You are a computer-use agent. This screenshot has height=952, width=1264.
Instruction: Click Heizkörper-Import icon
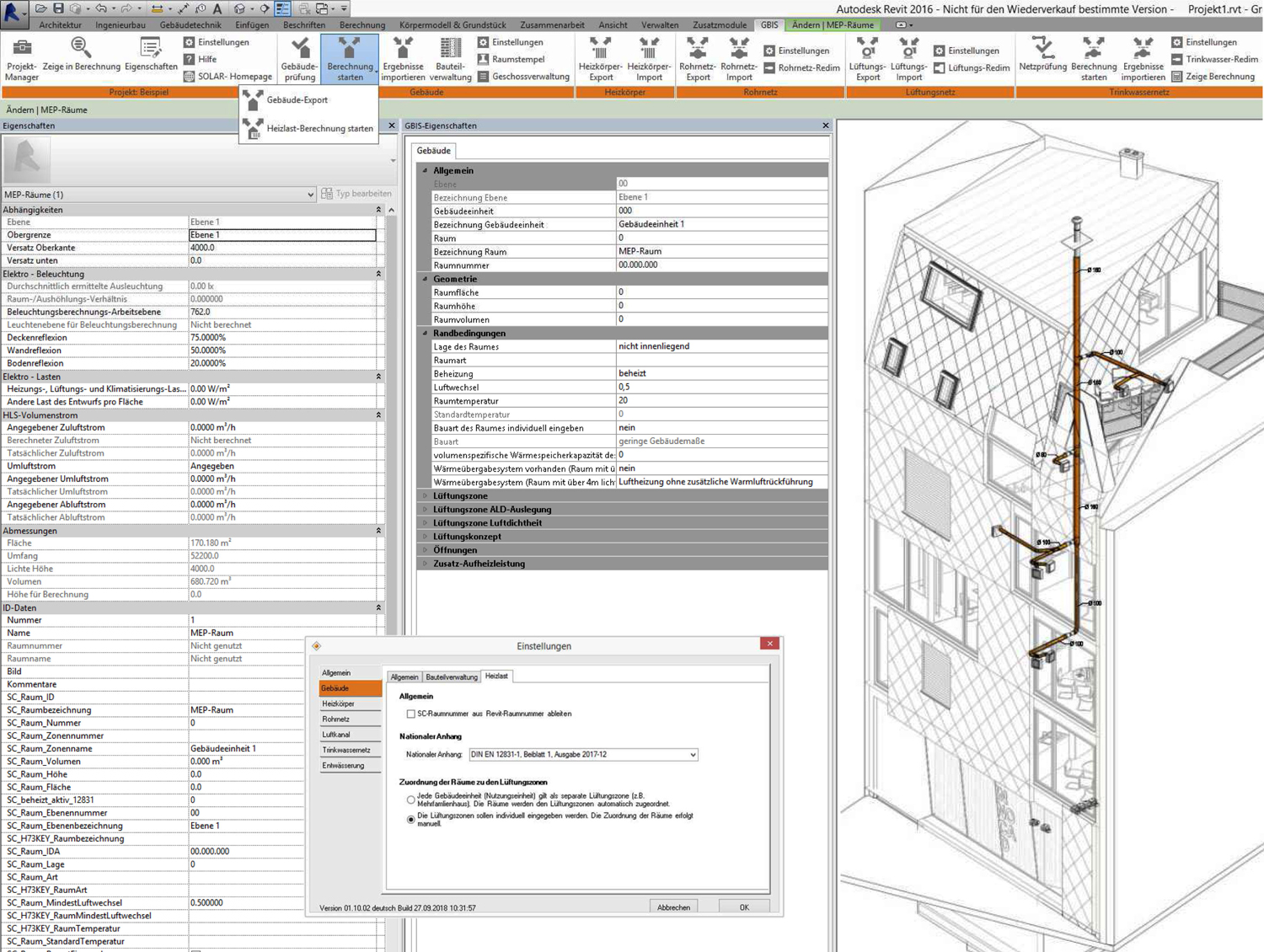[x=649, y=59]
